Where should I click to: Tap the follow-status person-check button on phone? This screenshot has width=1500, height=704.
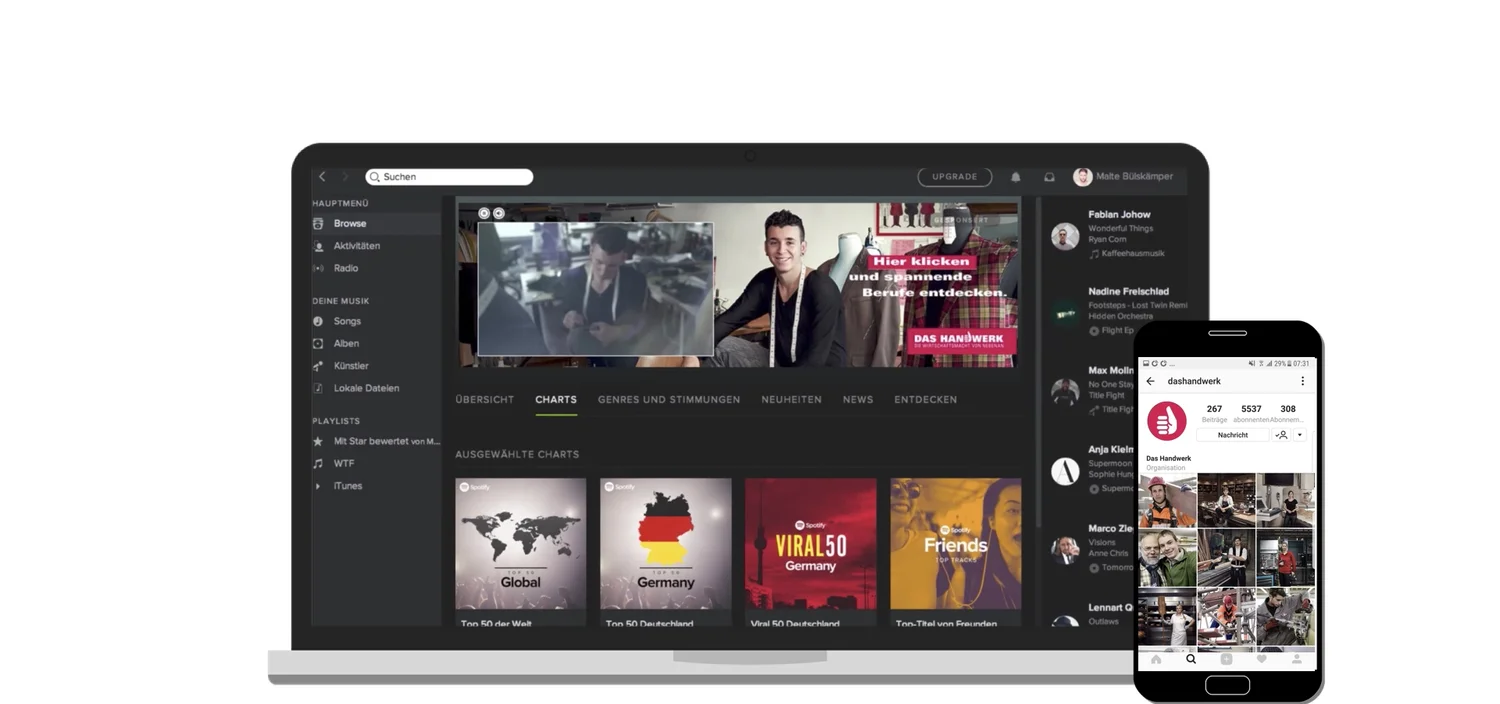[x=1281, y=435]
